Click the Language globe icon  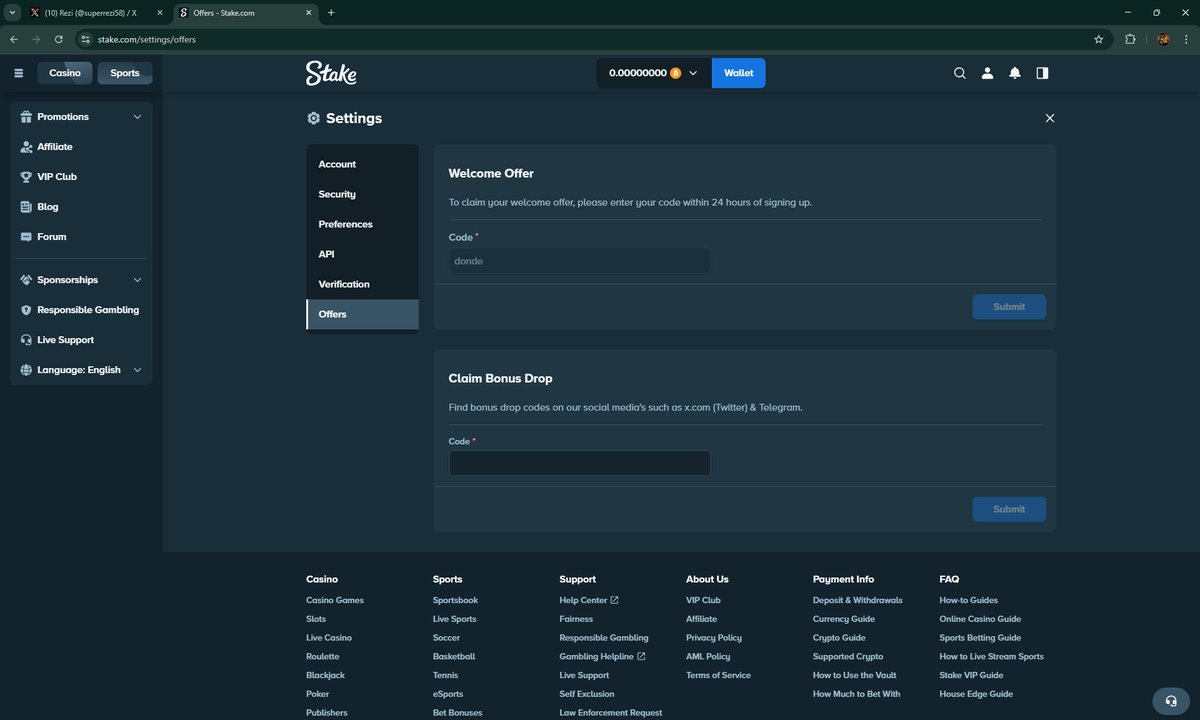(27, 370)
